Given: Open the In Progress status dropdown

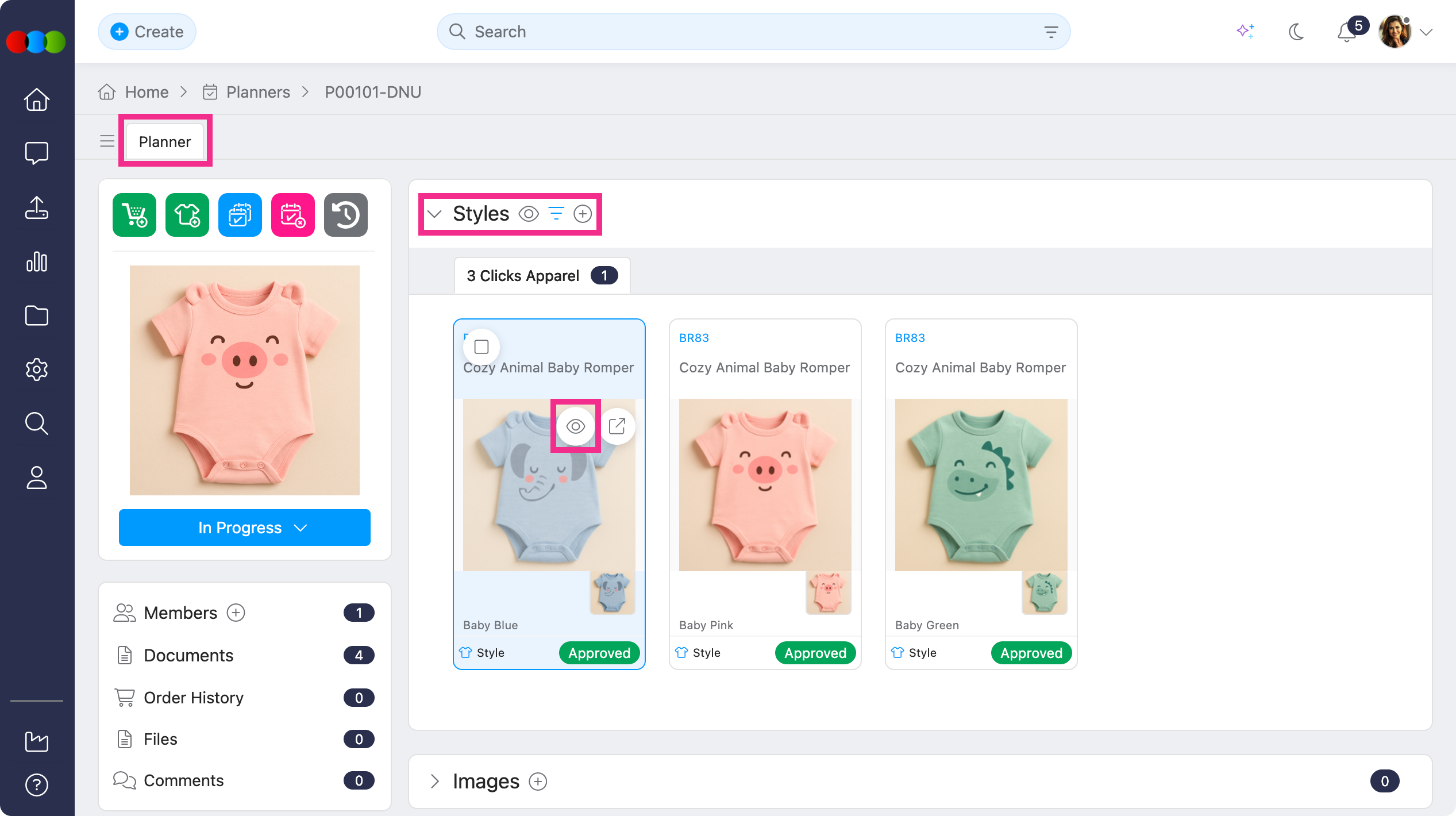Looking at the screenshot, I should [x=245, y=528].
